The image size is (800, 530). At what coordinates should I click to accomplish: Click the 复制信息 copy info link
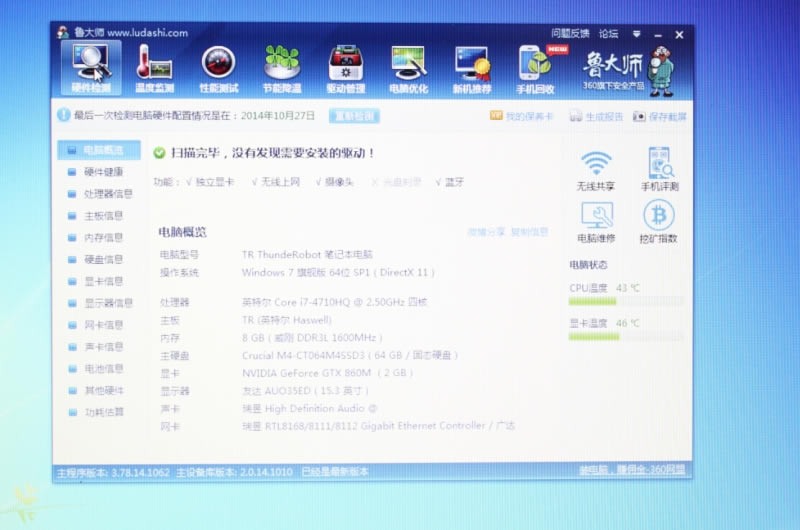(x=530, y=232)
